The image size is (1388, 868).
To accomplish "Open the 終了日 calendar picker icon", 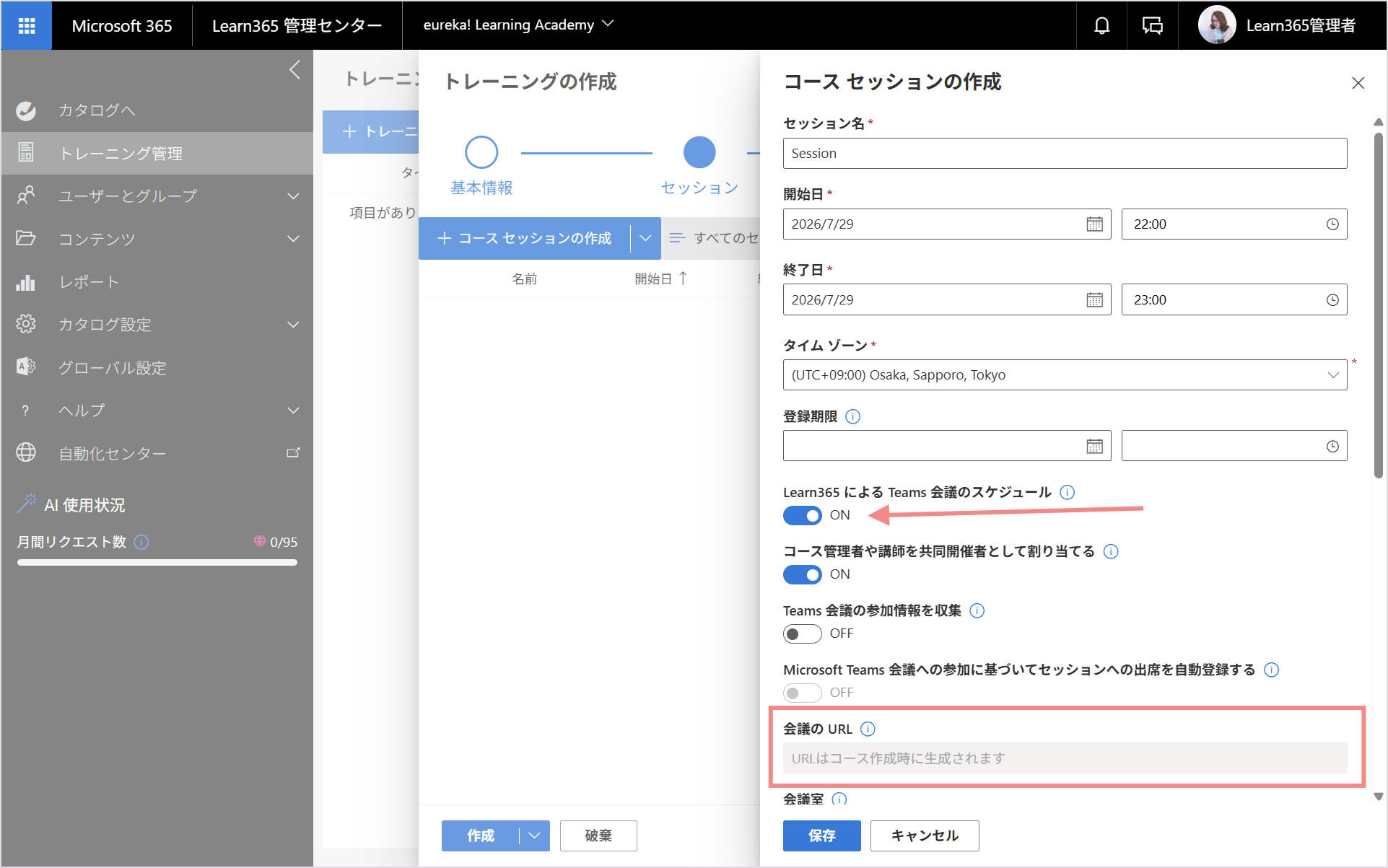I will coord(1094,300).
